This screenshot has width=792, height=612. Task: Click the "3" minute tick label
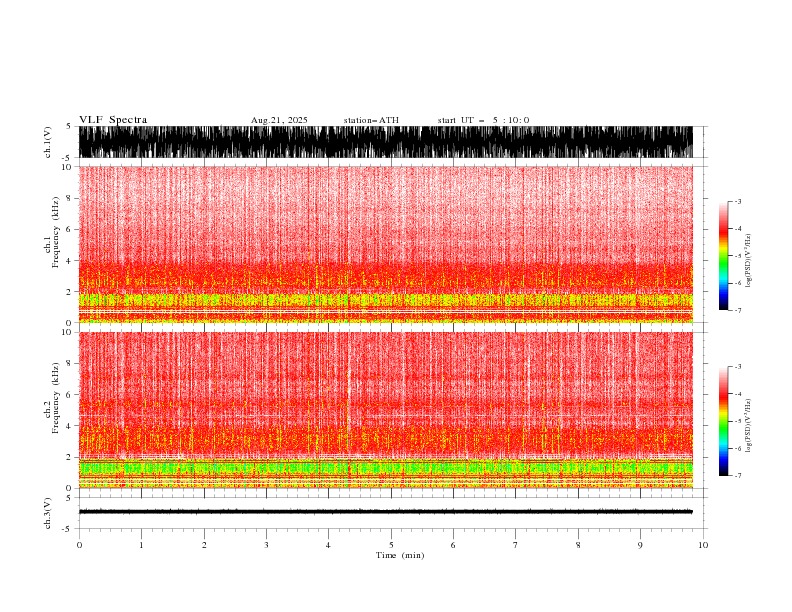pos(266,545)
